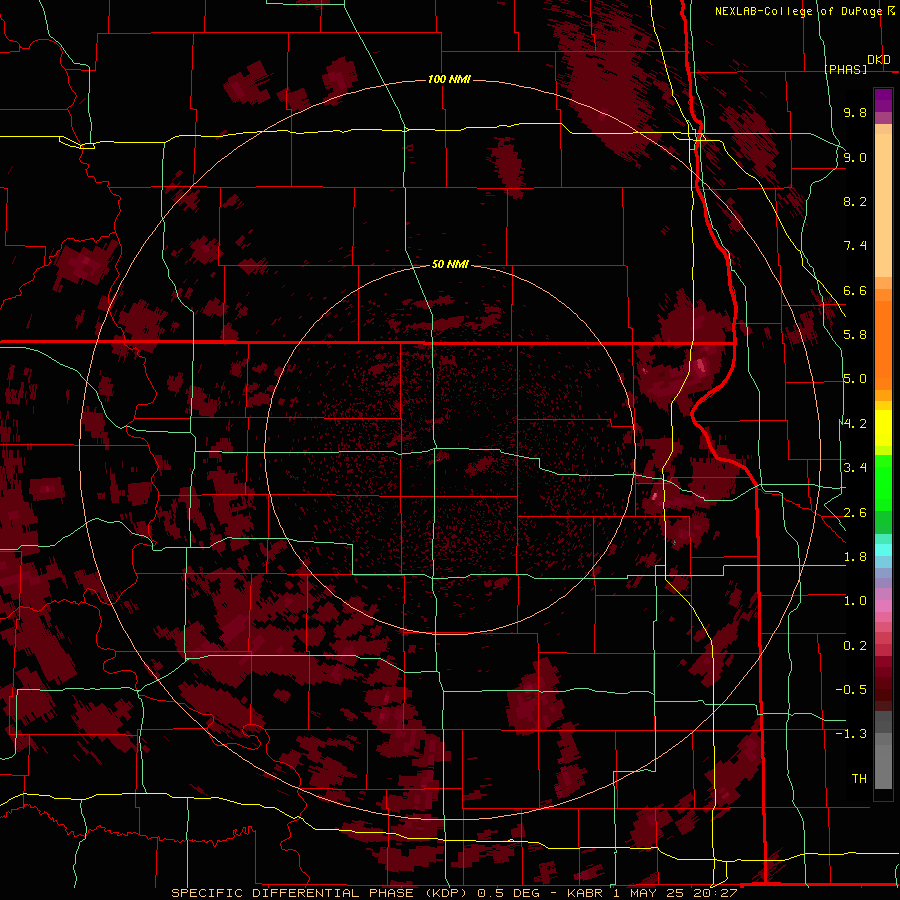
Task: Click the 20:27 timestamp in the caption
Action: [x=717, y=893]
